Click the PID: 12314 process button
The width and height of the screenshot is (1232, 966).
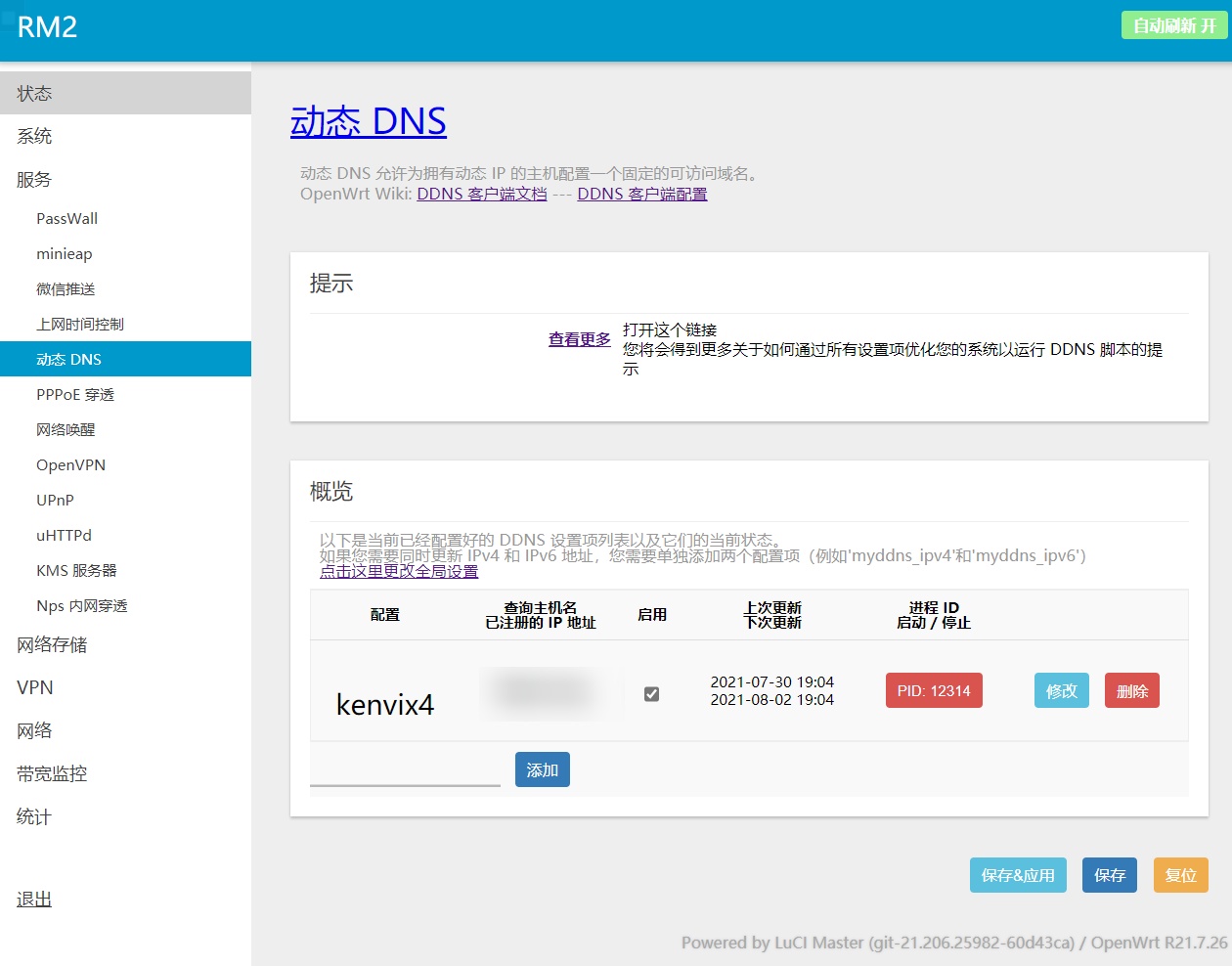(933, 690)
